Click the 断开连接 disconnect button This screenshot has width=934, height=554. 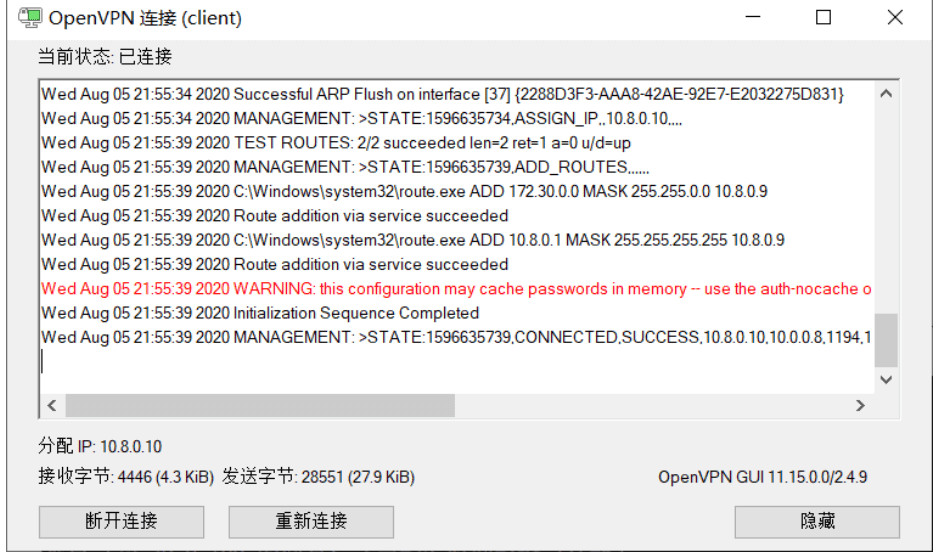tap(122, 522)
